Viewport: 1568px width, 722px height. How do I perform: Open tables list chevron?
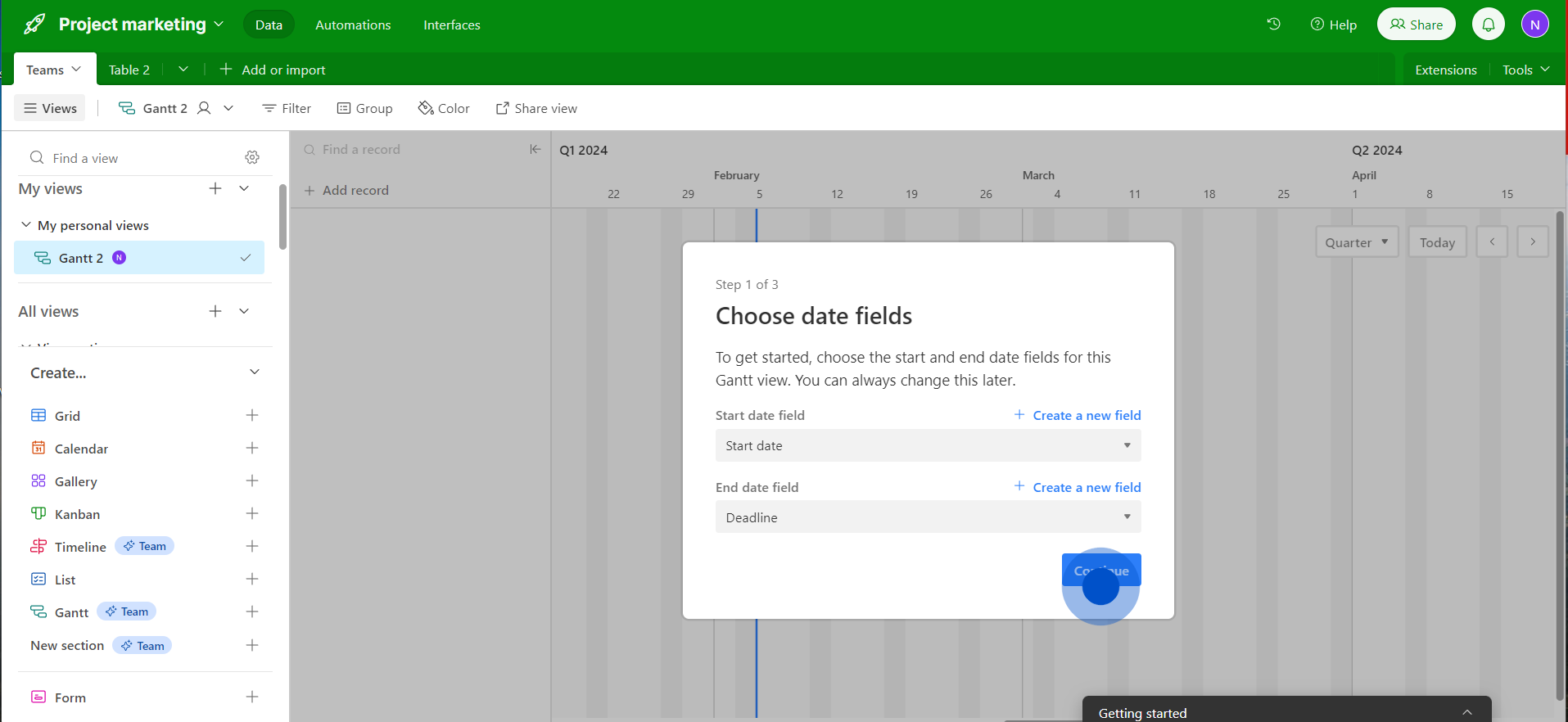(183, 70)
